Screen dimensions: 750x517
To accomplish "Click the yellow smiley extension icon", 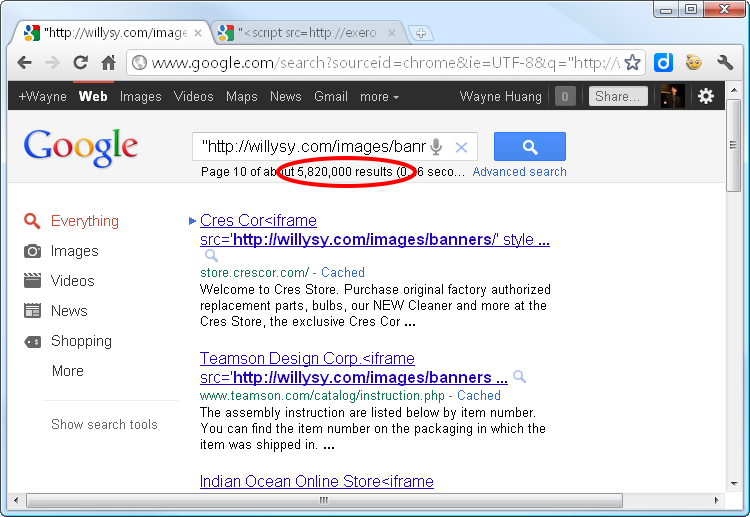I will point(694,62).
